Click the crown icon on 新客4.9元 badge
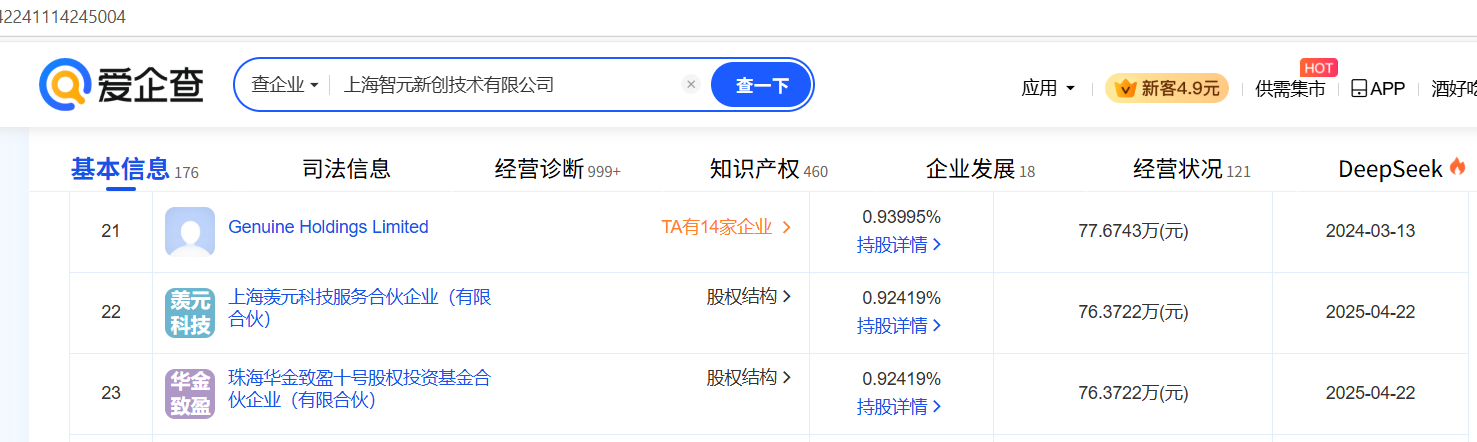This screenshot has height=442, width=1477. coord(1126,88)
